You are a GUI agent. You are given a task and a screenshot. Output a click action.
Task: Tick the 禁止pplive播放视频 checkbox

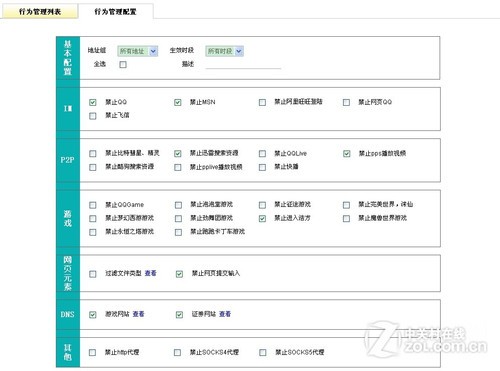(x=178, y=167)
